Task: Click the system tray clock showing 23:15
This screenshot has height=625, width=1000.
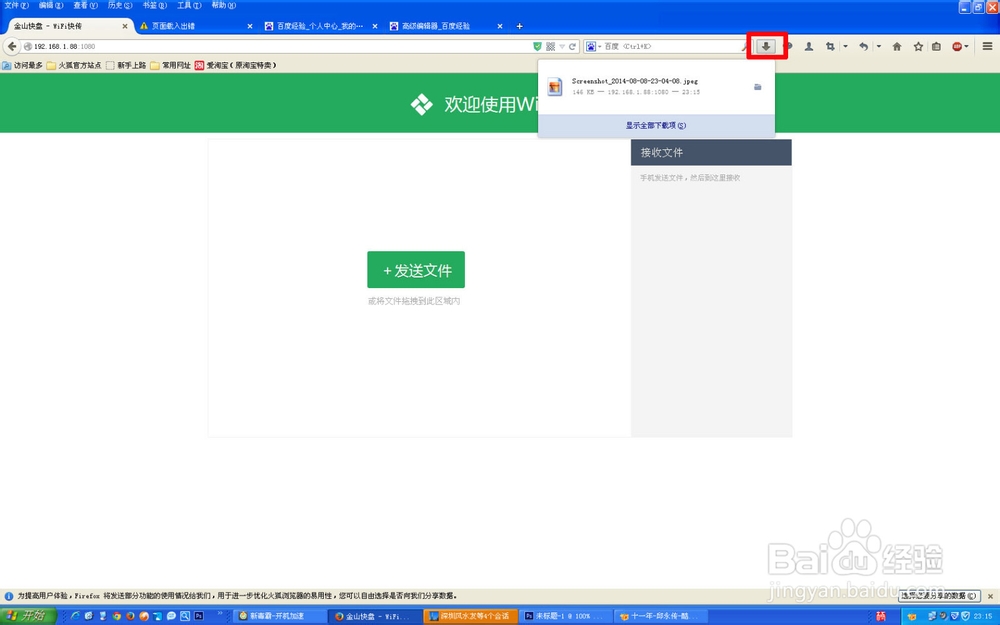Action: [x=983, y=616]
